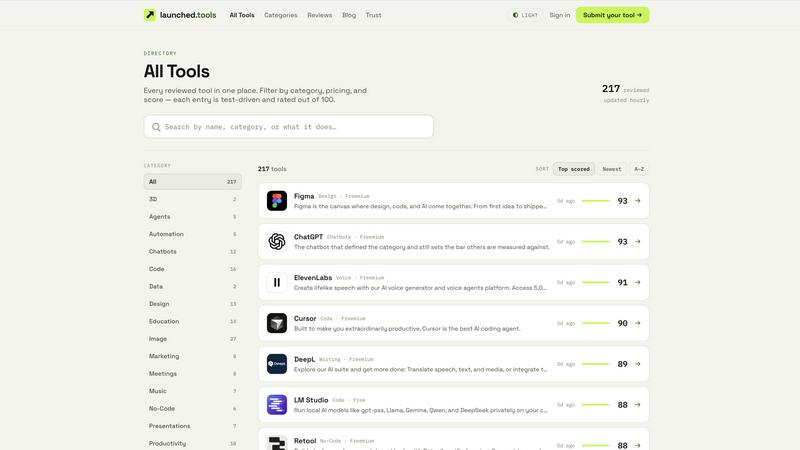The width and height of the screenshot is (800, 450).
Task: Toggle the LIGHT theme switch
Action: (x=525, y=15)
